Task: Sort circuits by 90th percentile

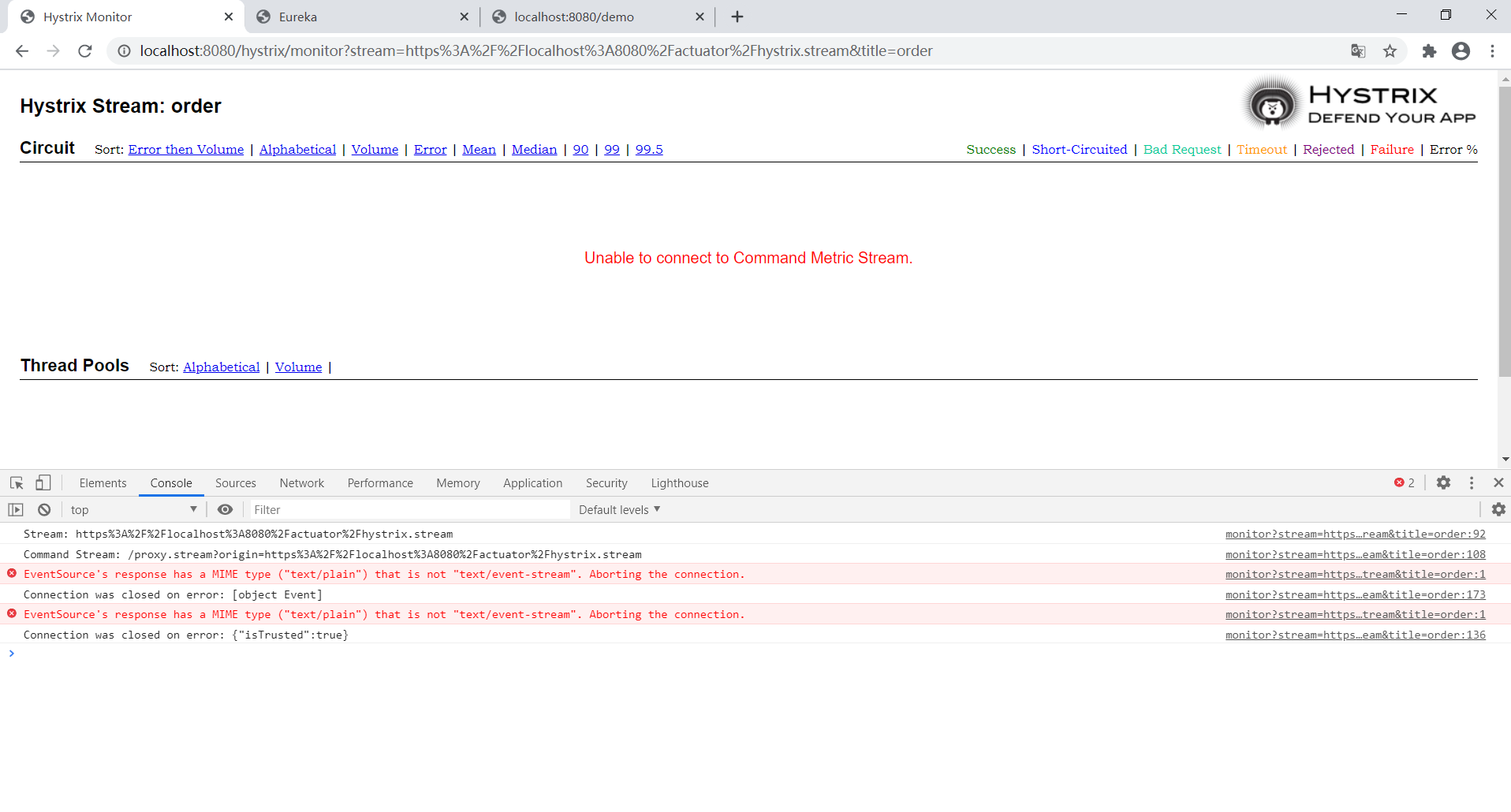Action: [x=580, y=150]
